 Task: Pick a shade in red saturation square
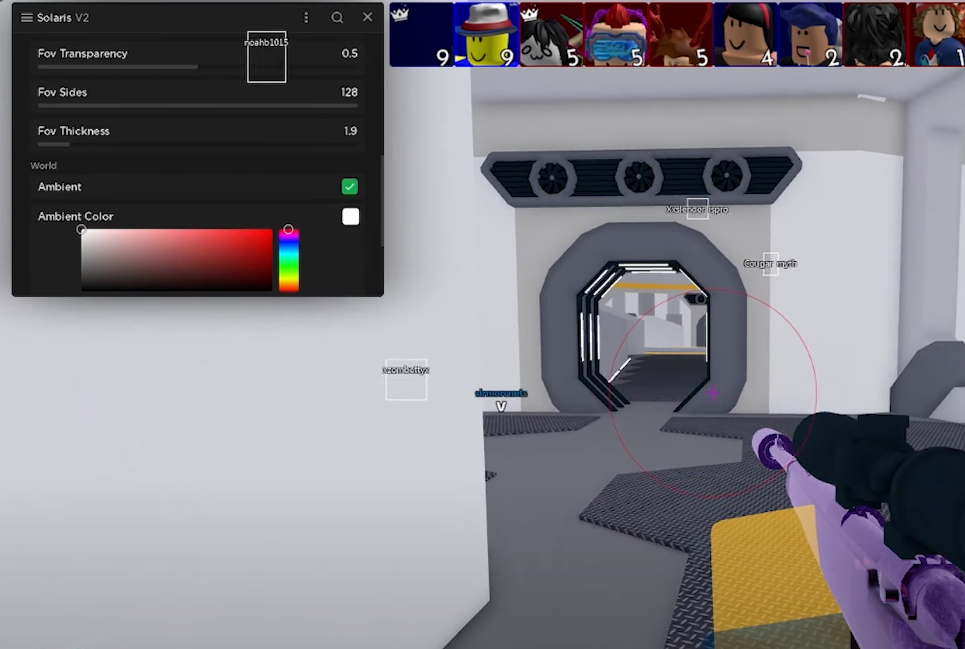(x=177, y=260)
